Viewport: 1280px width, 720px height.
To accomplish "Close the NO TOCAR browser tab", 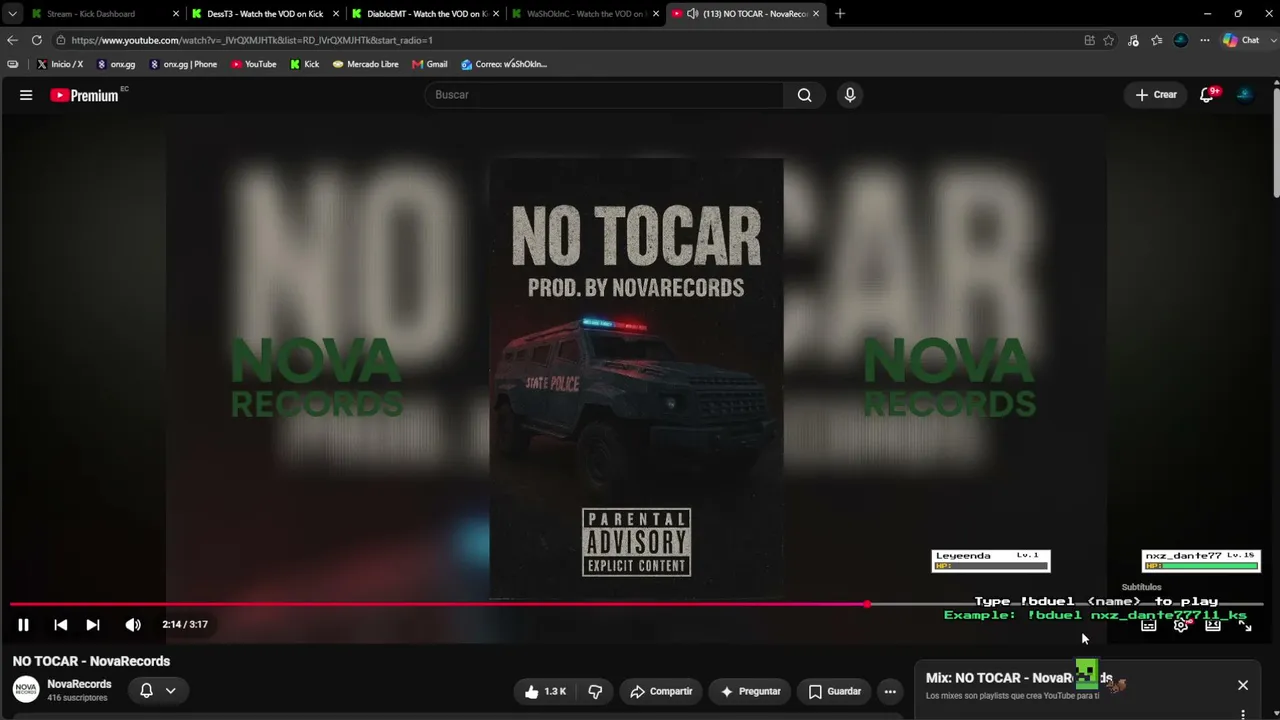I will pos(816,14).
